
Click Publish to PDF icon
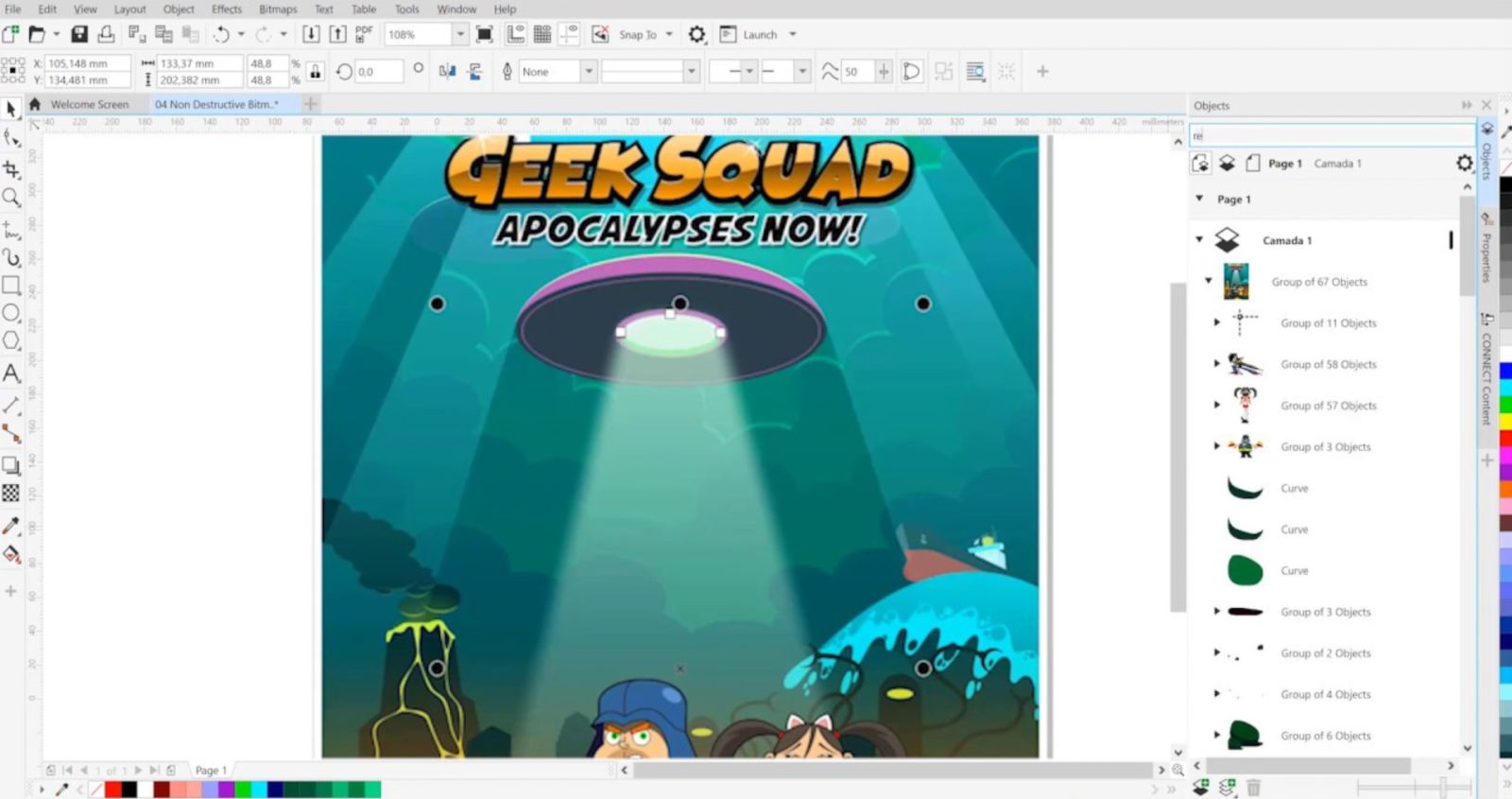tap(364, 34)
